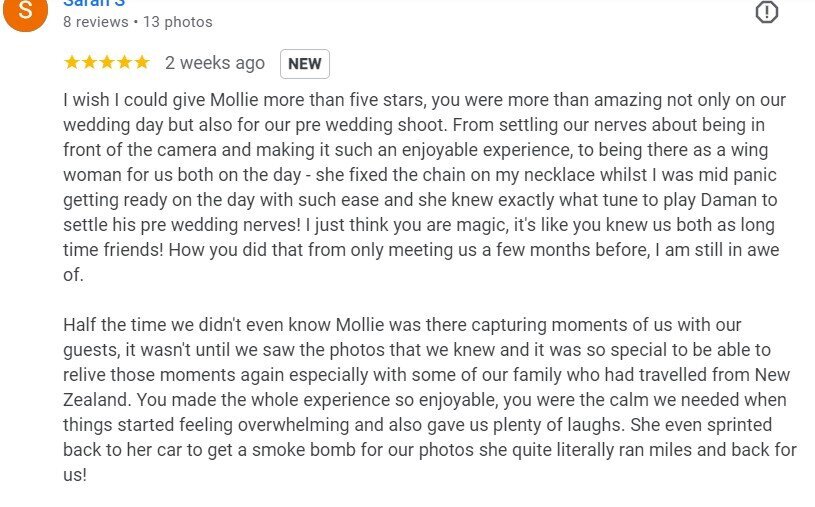Click the third gold rating star
815x507 pixels.
pos(107,62)
